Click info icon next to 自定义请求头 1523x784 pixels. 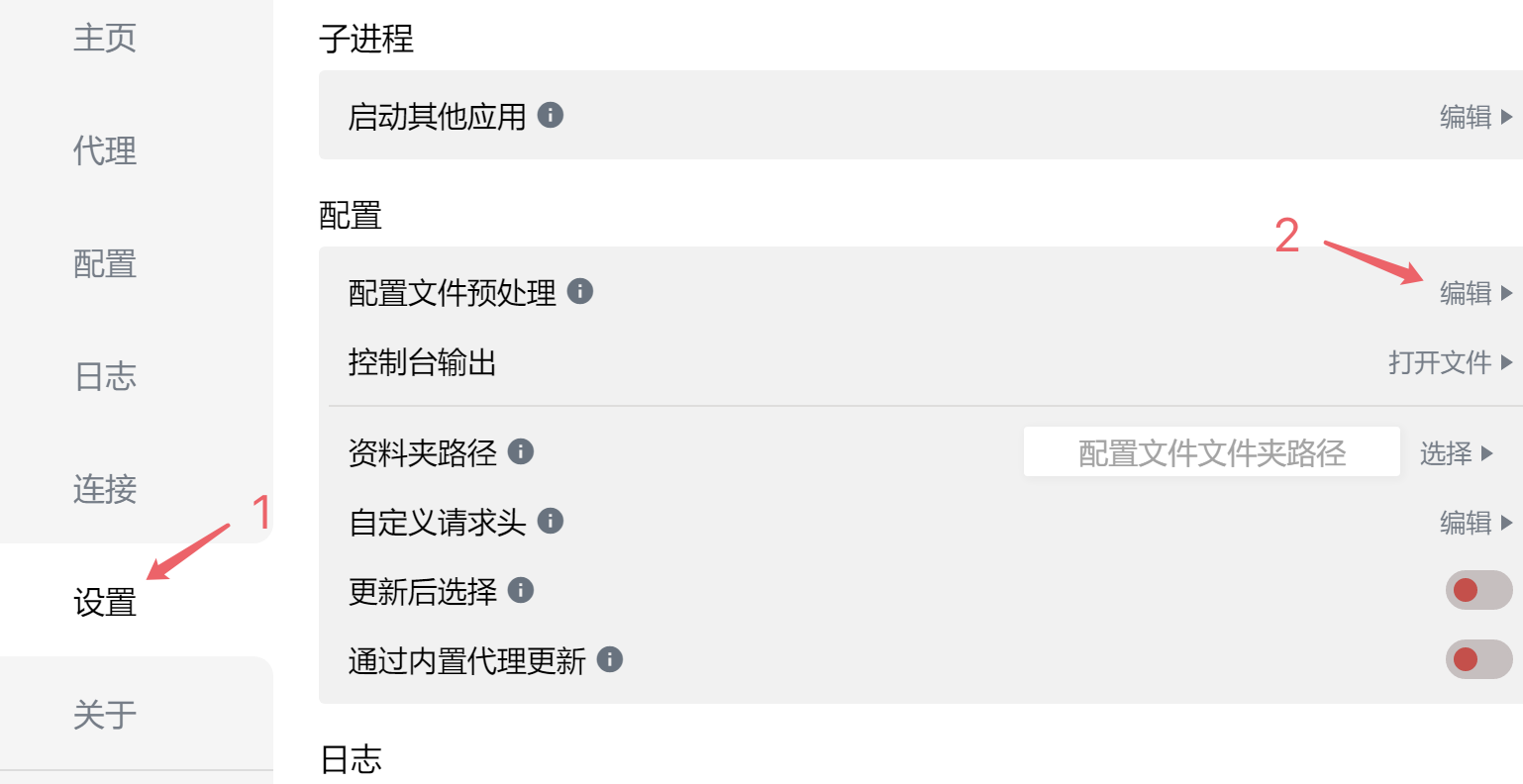(551, 521)
